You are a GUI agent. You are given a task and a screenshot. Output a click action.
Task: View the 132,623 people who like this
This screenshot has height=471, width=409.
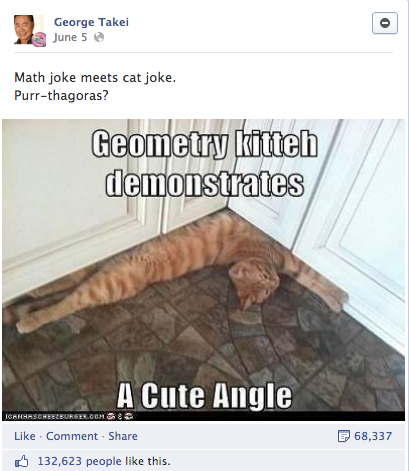click(x=104, y=461)
